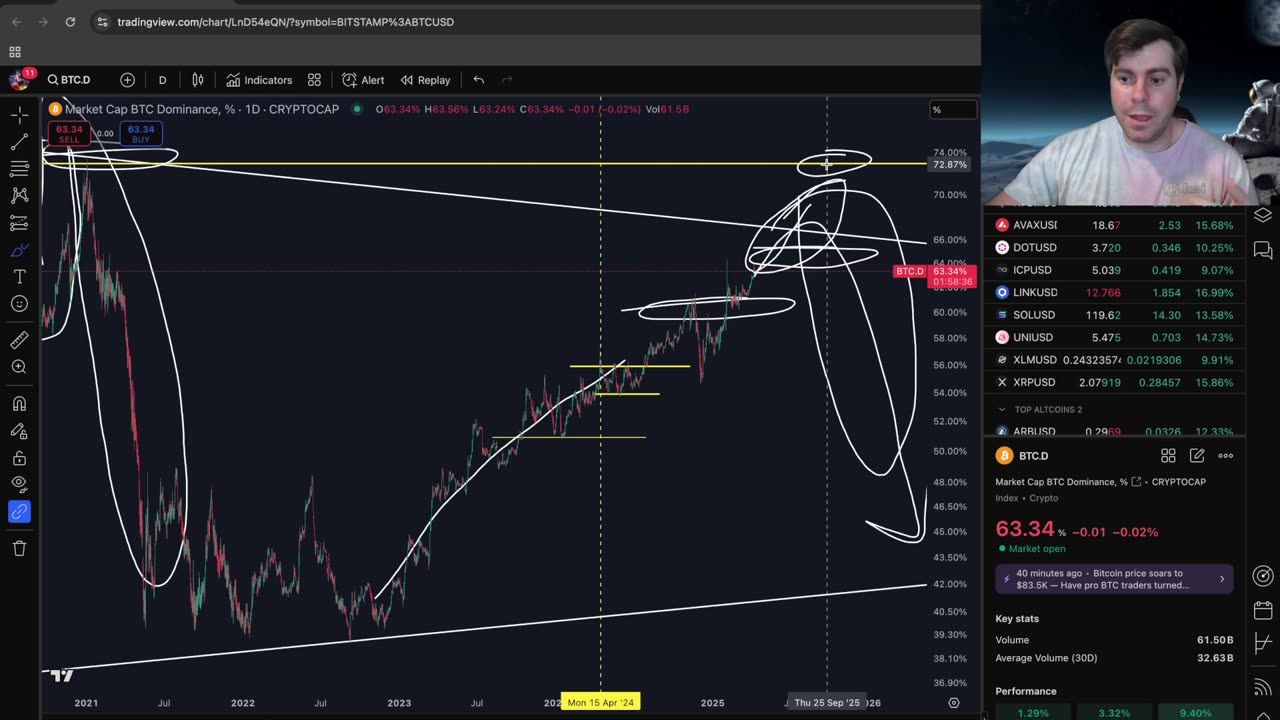Select XRPUSD in the watchlist
The image size is (1280, 720).
1115,382
